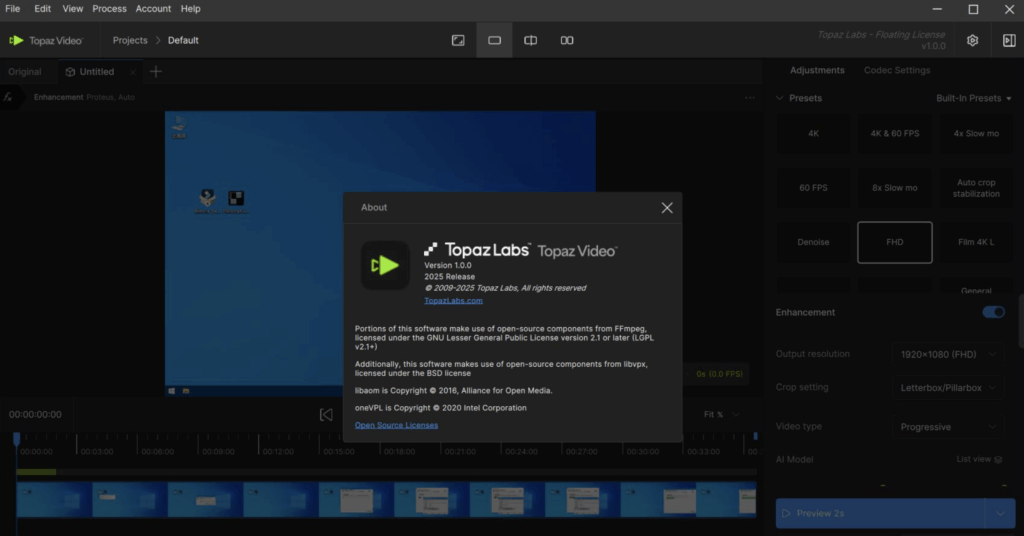Switch AI Model to List view
This screenshot has height=536, width=1024.
point(979,460)
